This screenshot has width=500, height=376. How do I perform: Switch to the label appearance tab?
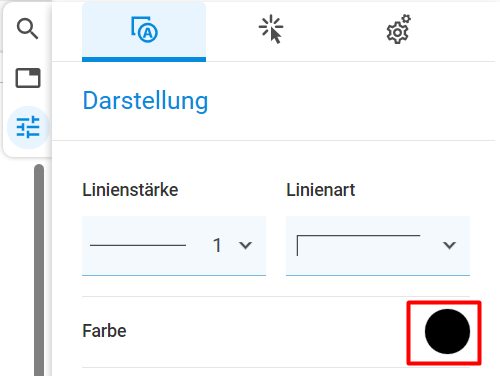144,32
